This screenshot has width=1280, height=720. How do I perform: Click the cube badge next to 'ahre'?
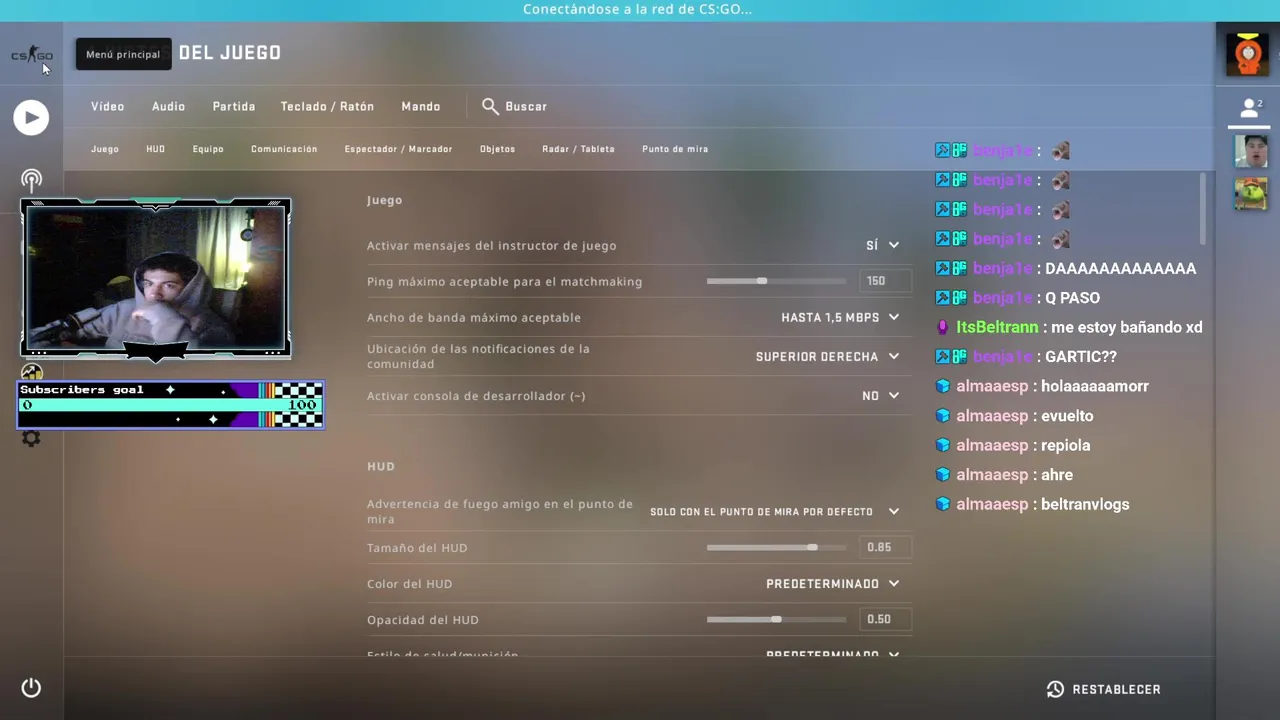click(942, 475)
